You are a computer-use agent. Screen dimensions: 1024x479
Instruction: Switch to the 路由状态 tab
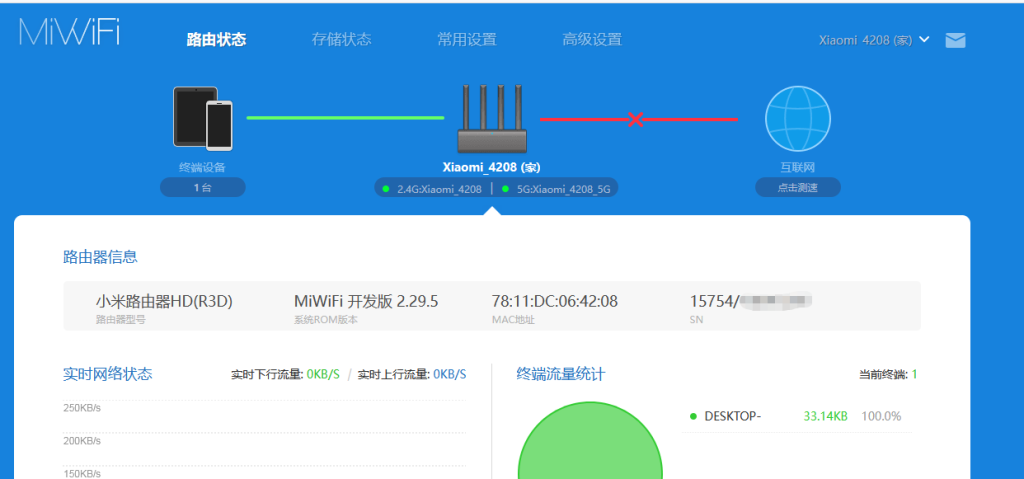(216, 39)
